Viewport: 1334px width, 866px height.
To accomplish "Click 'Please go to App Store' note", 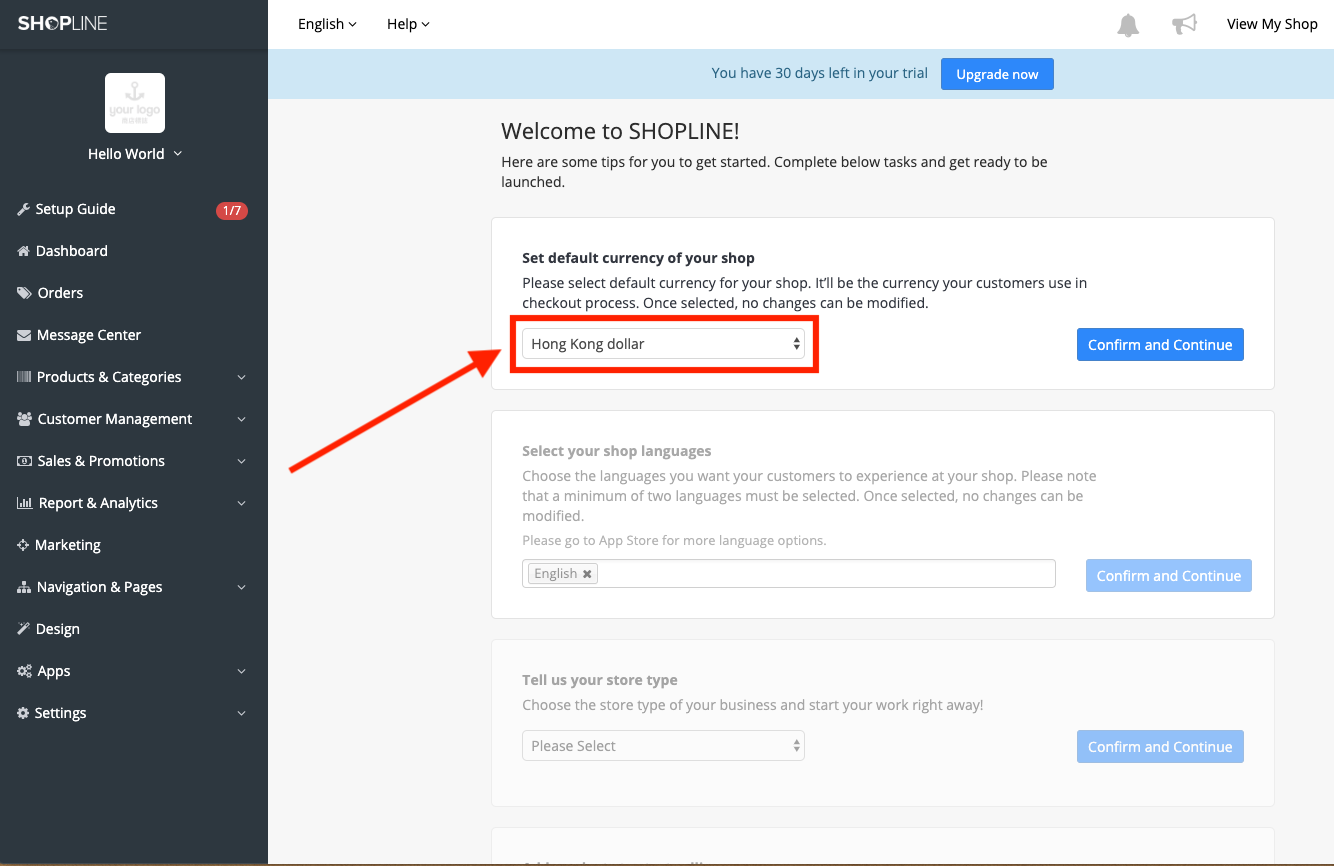I will click(674, 541).
